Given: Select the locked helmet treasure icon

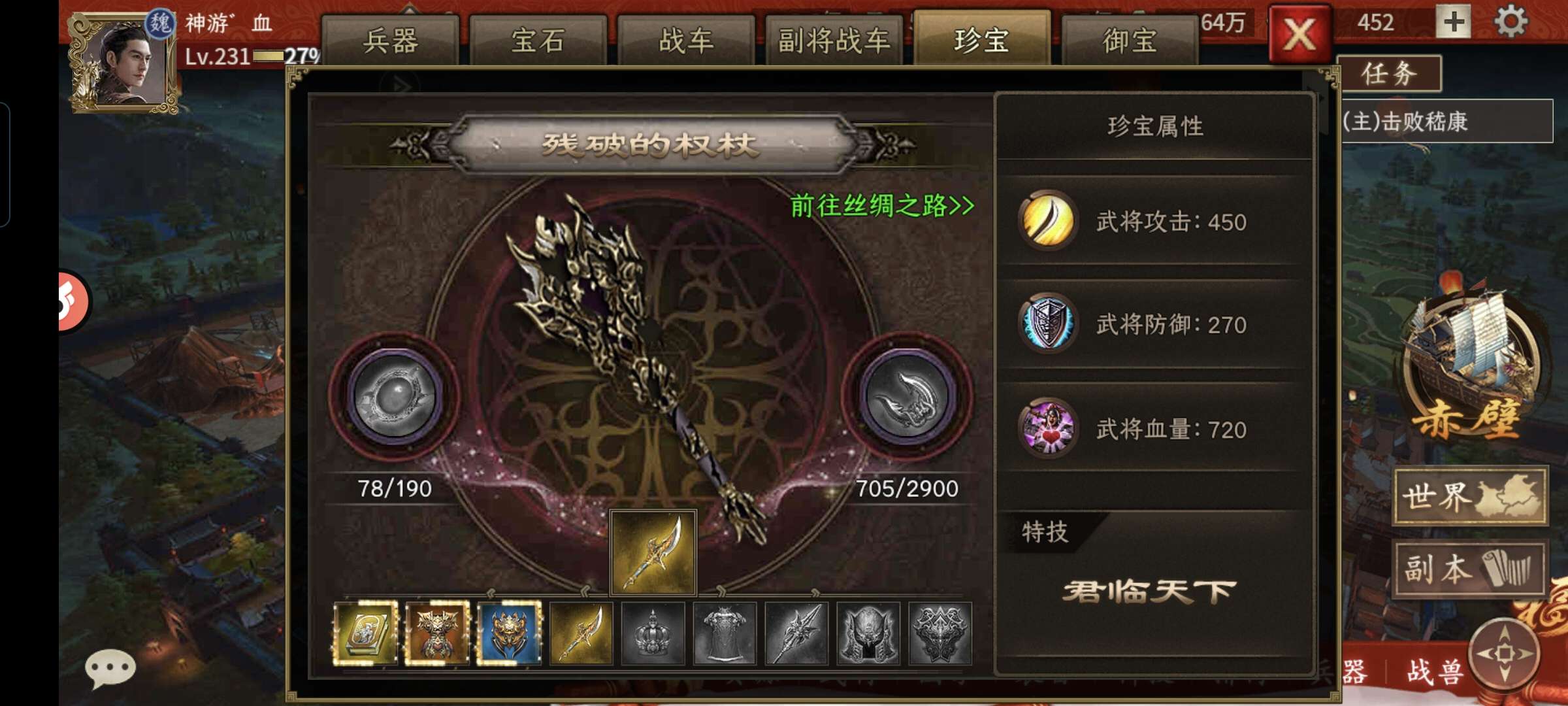Looking at the screenshot, I should 868,633.
